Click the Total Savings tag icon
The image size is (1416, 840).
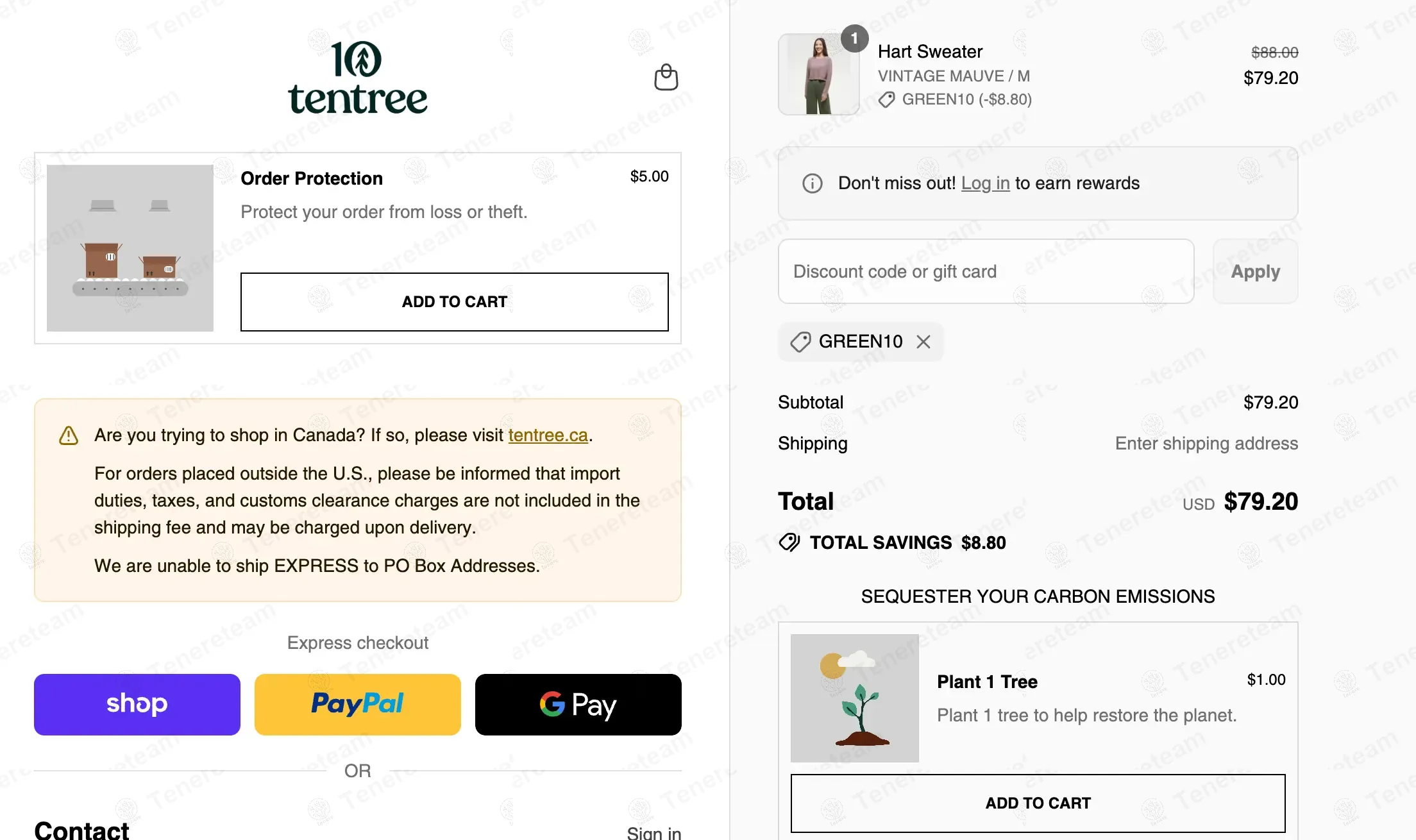pyautogui.click(x=789, y=542)
